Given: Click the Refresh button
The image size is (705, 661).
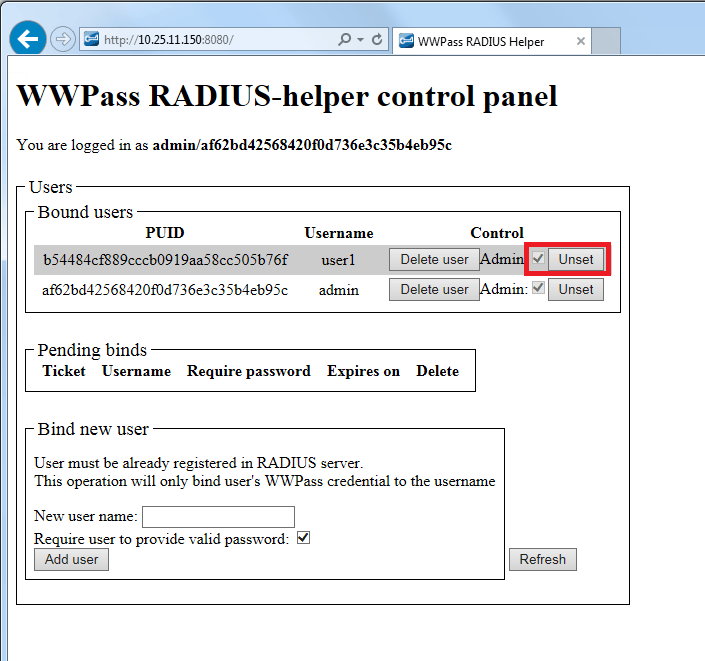Looking at the screenshot, I should 542,559.
